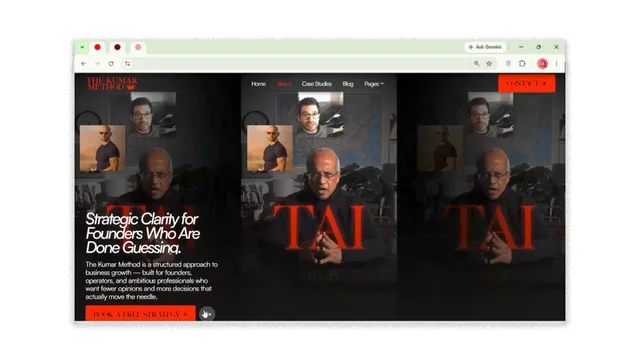Expand the Pages dropdown in site nav
The width and height of the screenshot is (640, 360).
pyautogui.click(x=374, y=84)
